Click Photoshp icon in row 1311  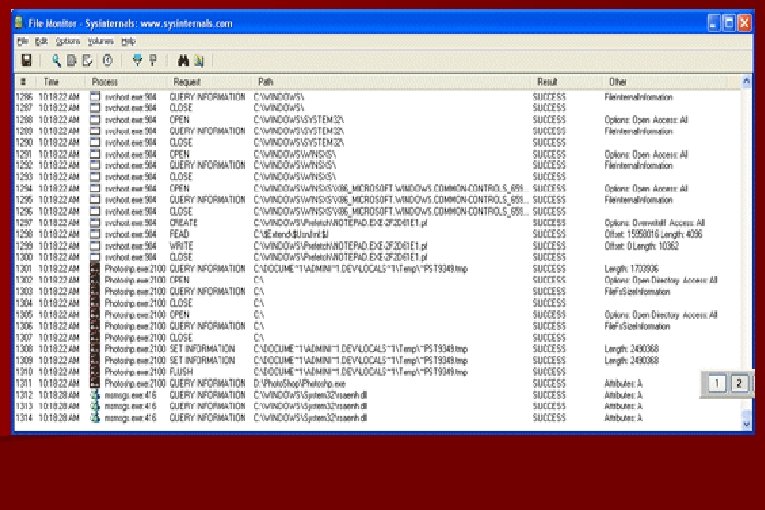click(x=95, y=383)
